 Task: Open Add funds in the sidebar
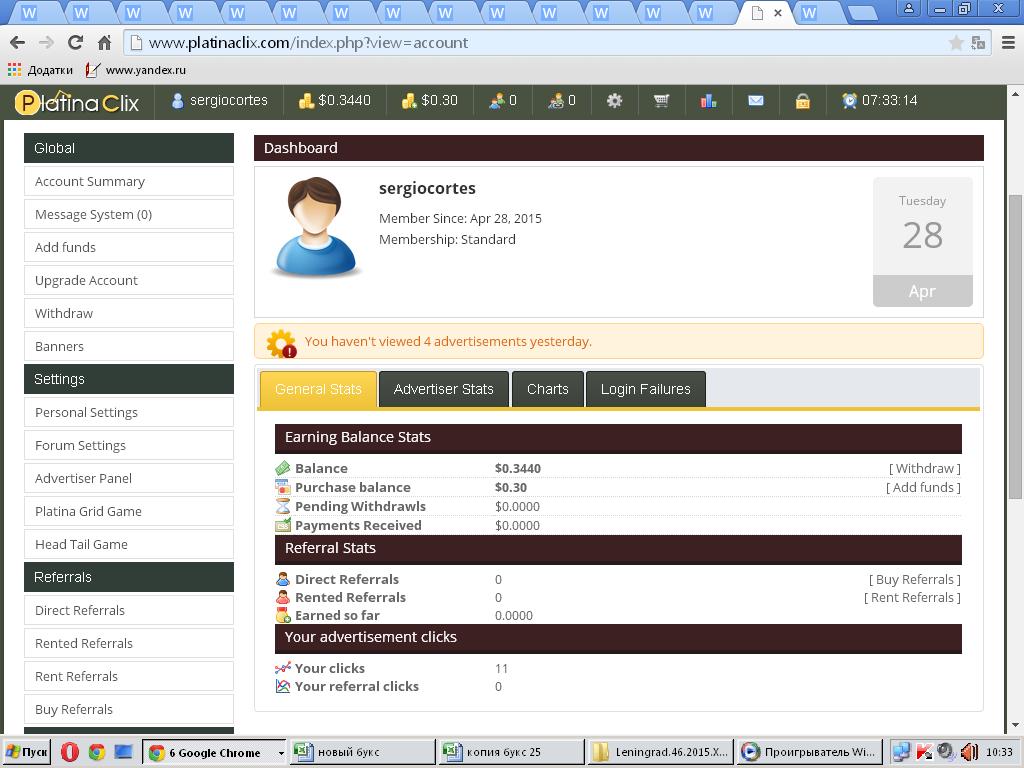[129, 248]
